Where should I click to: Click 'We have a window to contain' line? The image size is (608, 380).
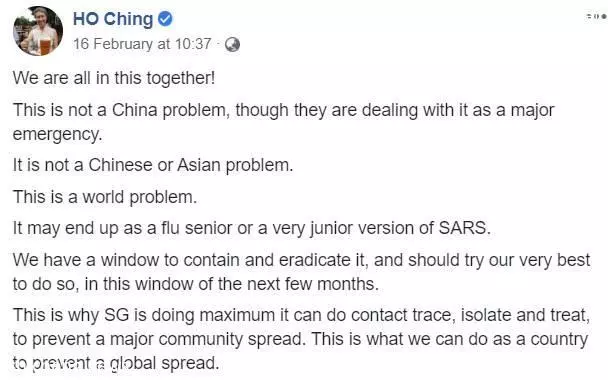point(301,260)
